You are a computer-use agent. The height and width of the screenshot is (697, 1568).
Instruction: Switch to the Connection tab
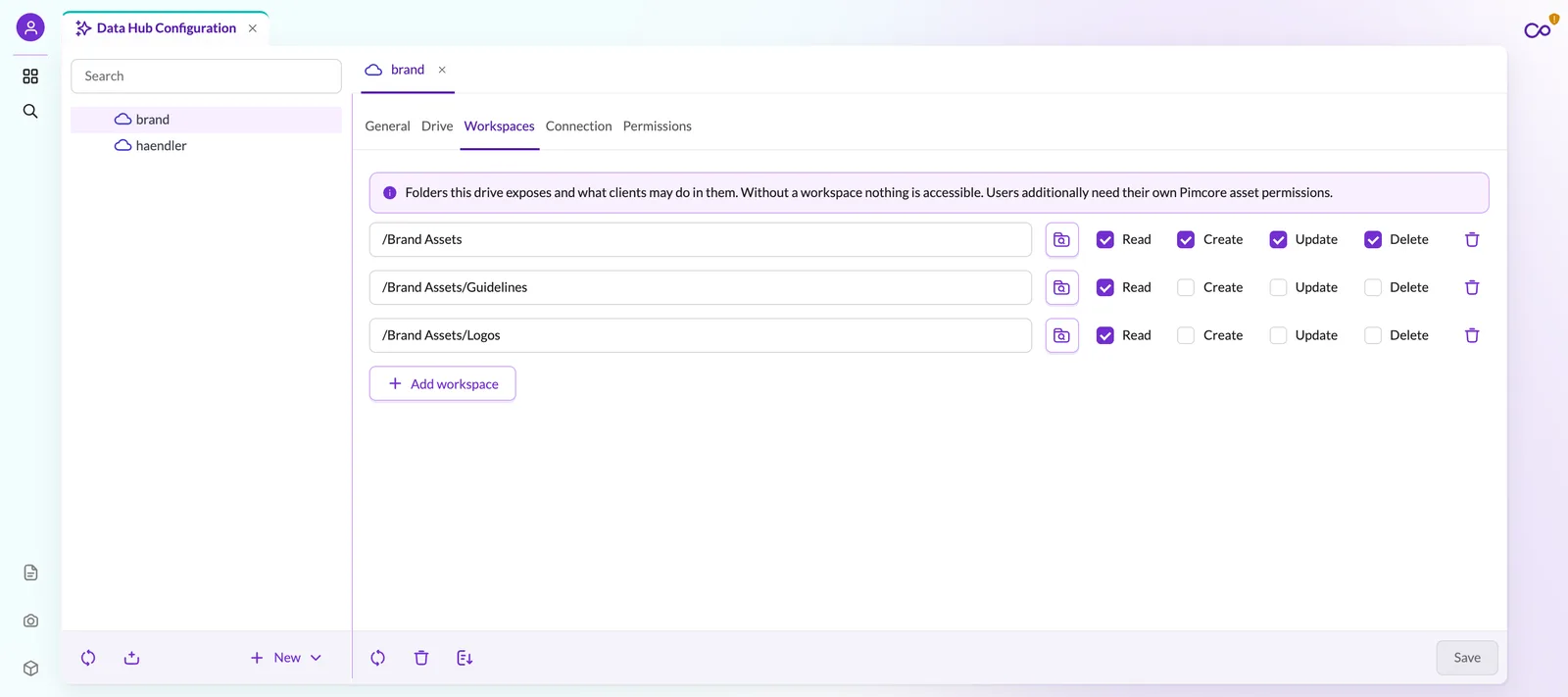(x=578, y=126)
